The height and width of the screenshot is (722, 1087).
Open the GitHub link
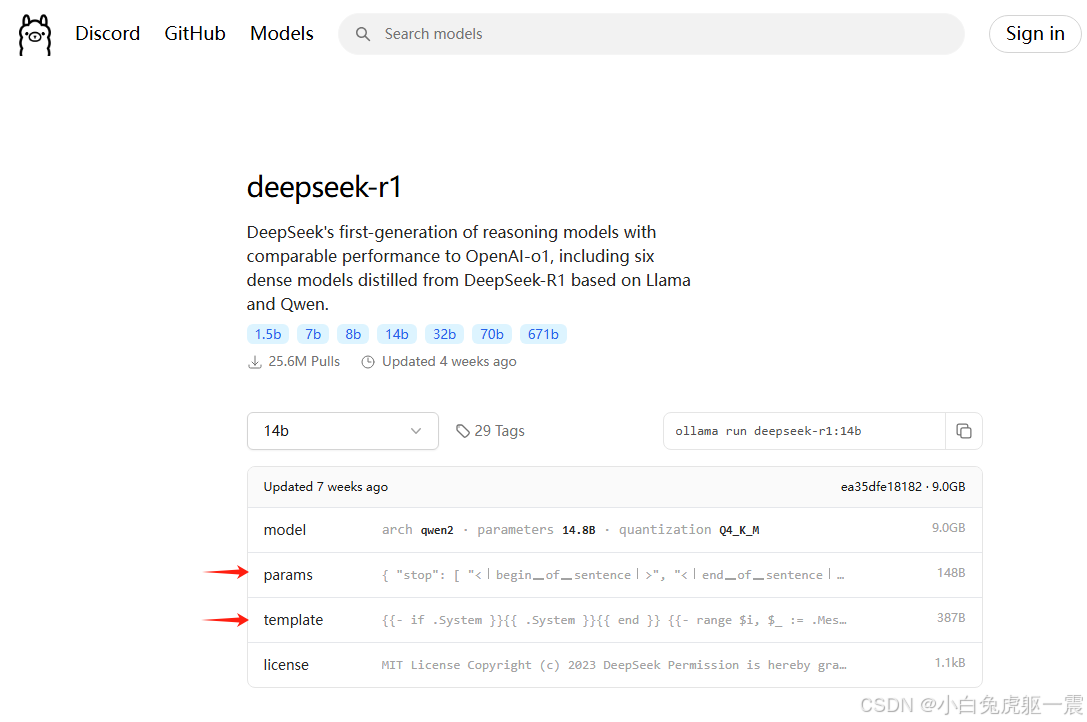coord(195,33)
